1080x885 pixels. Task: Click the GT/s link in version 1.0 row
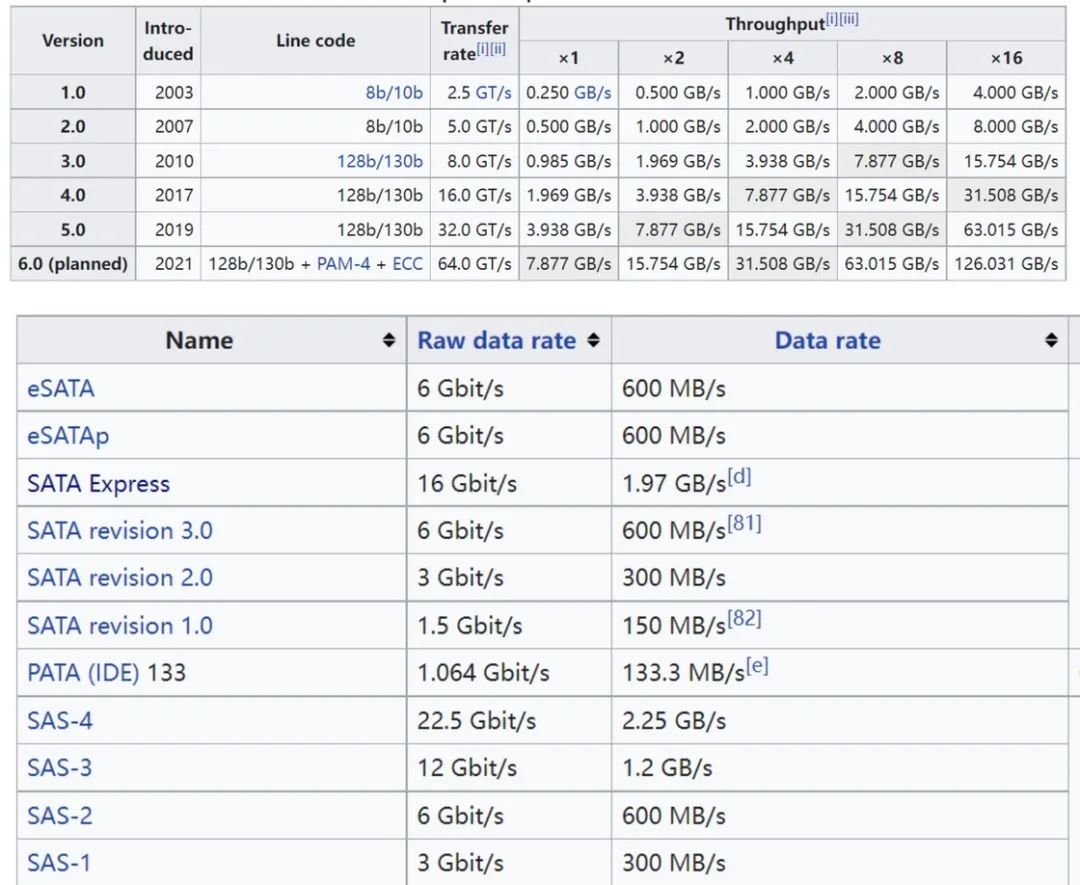pyautogui.click(x=494, y=93)
